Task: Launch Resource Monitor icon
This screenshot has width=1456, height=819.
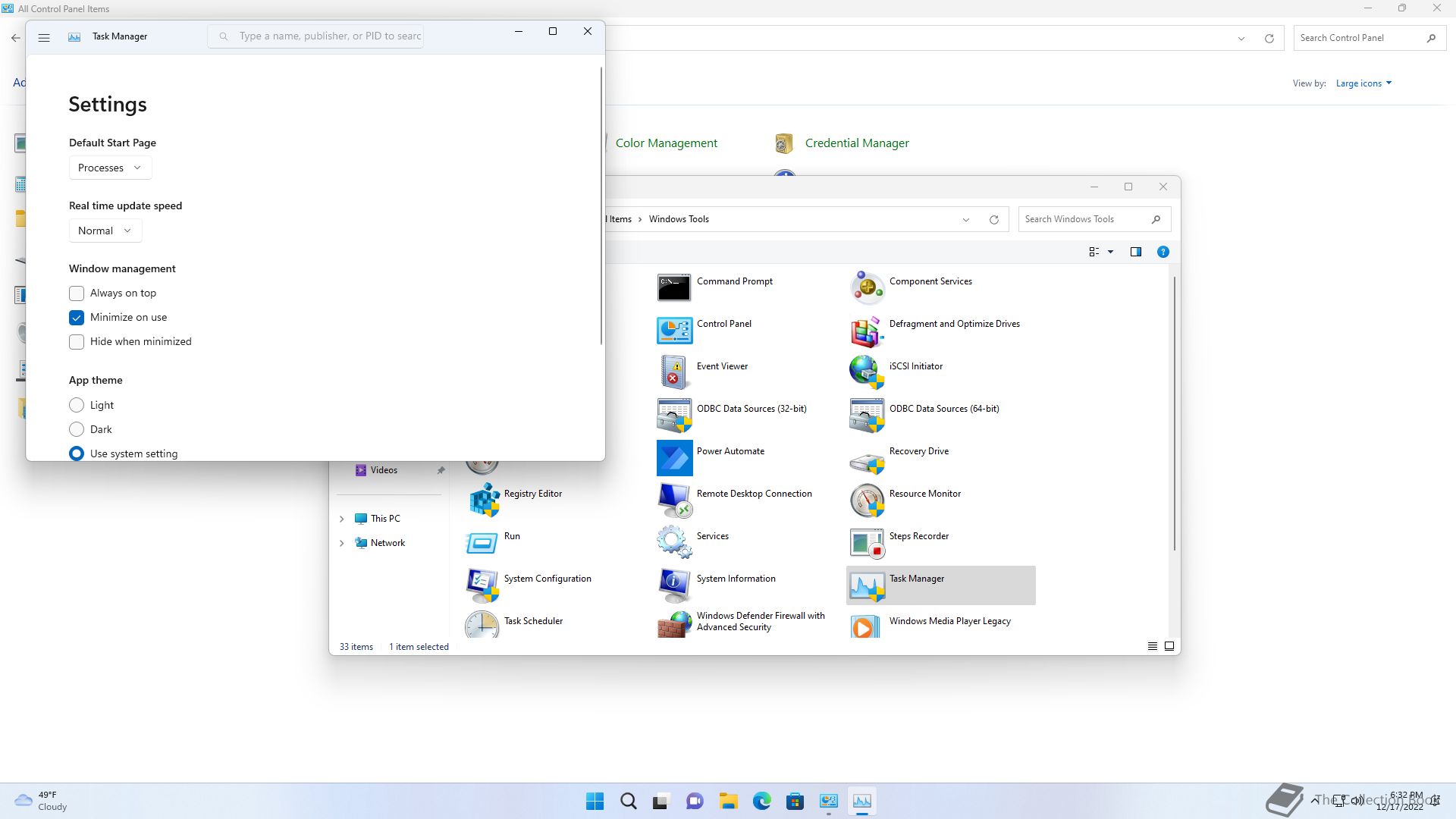Action: click(867, 500)
